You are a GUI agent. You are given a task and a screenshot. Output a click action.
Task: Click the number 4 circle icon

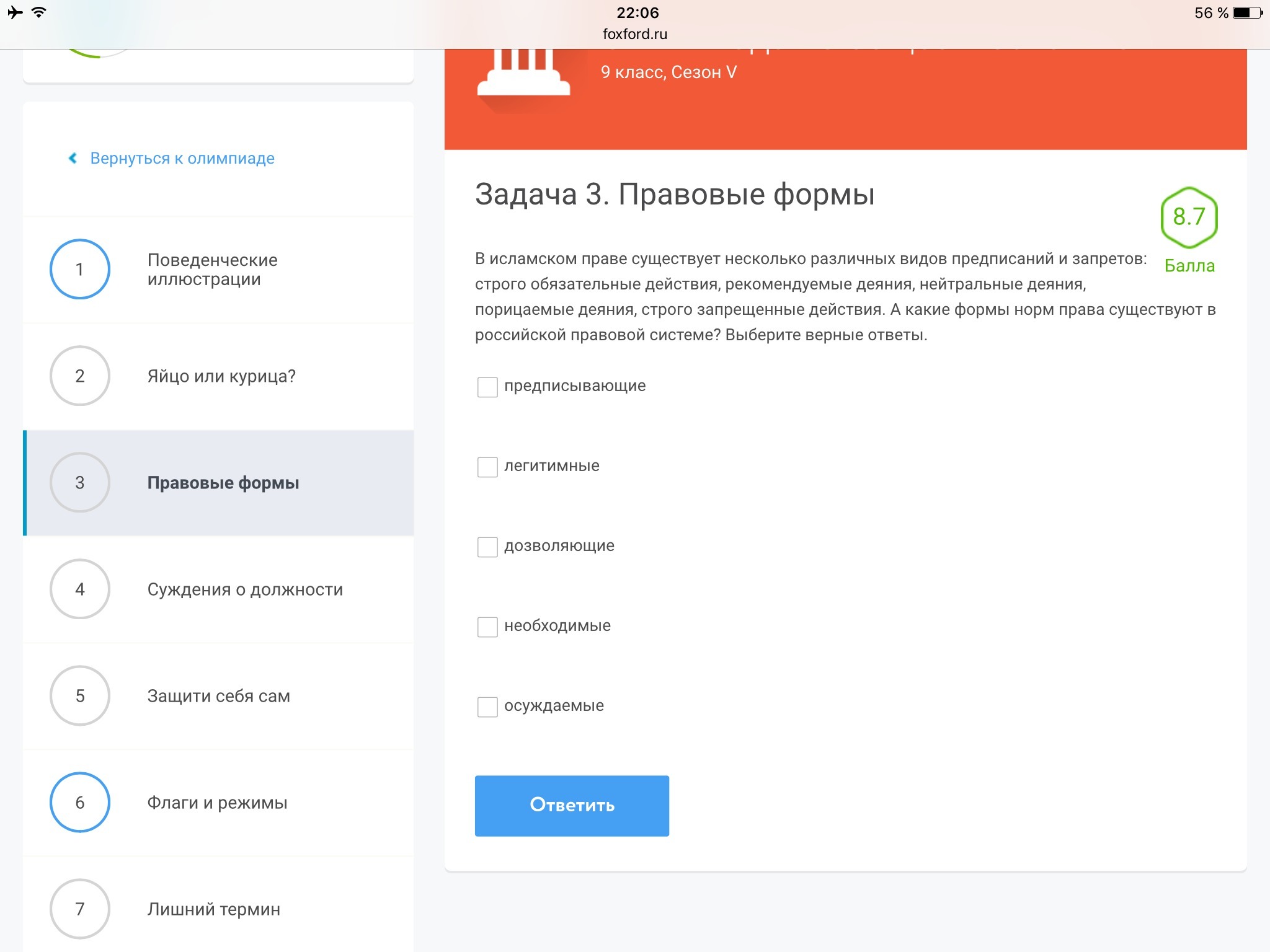click(80, 589)
